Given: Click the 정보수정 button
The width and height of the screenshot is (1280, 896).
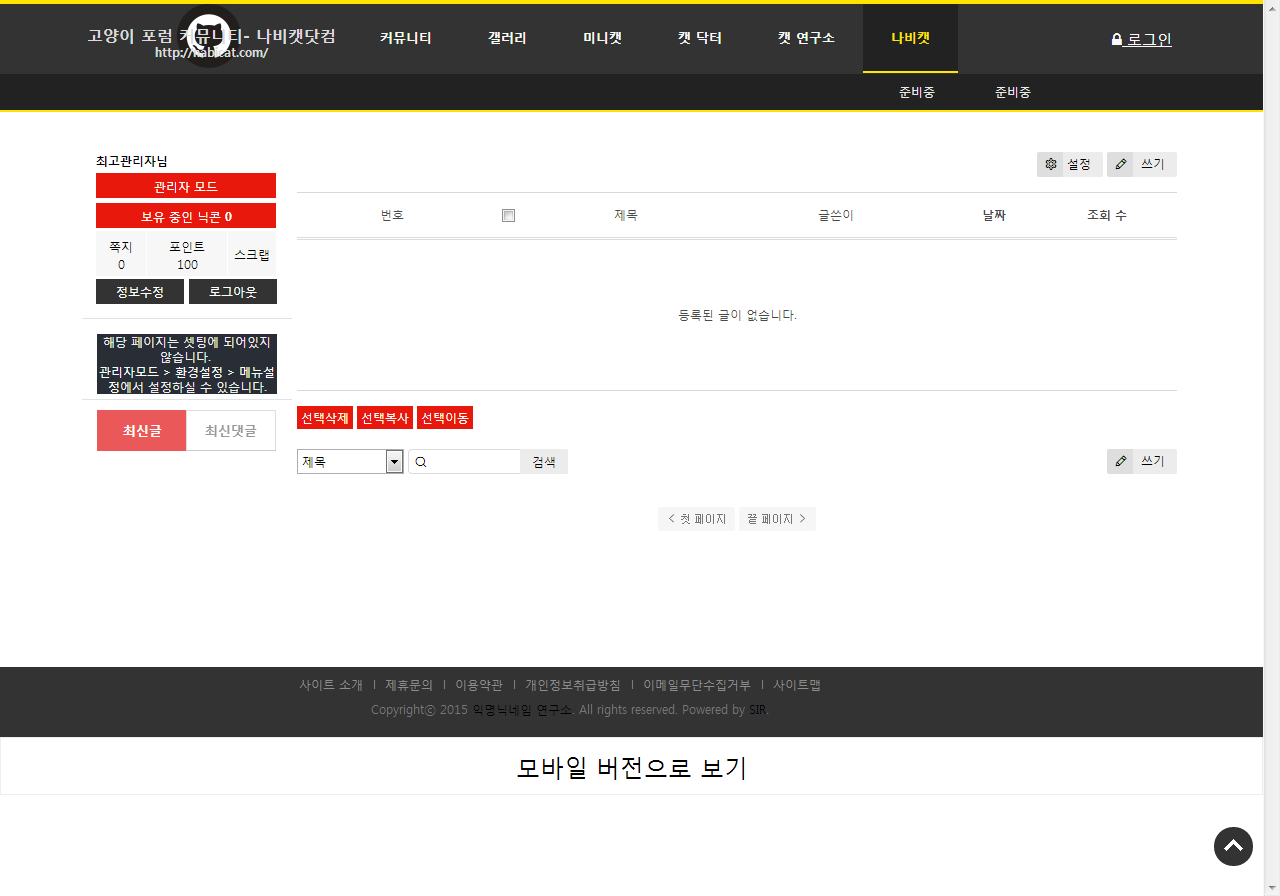Looking at the screenshot, I should pos(140,292).
